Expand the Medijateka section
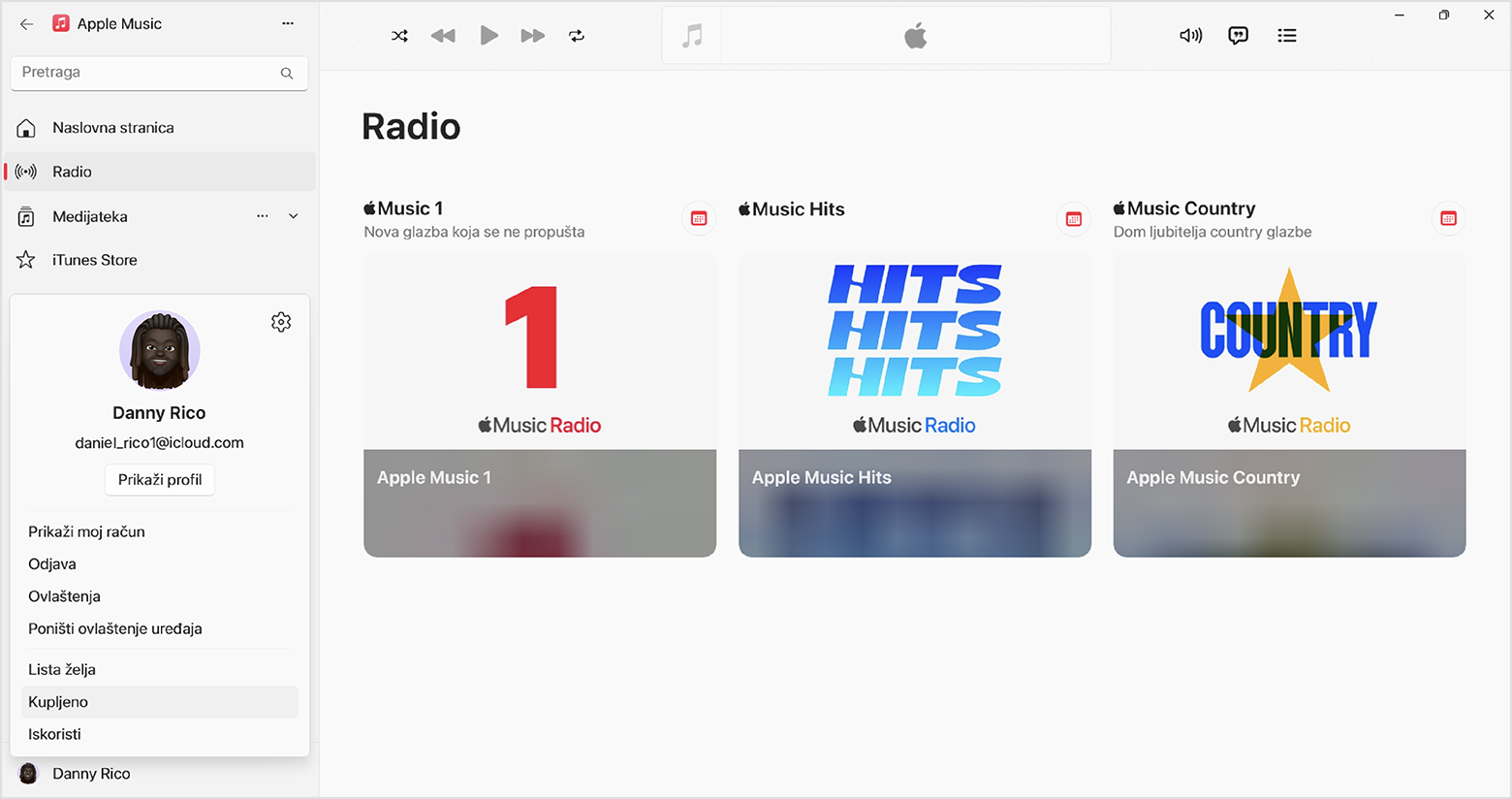 [293, 216]
